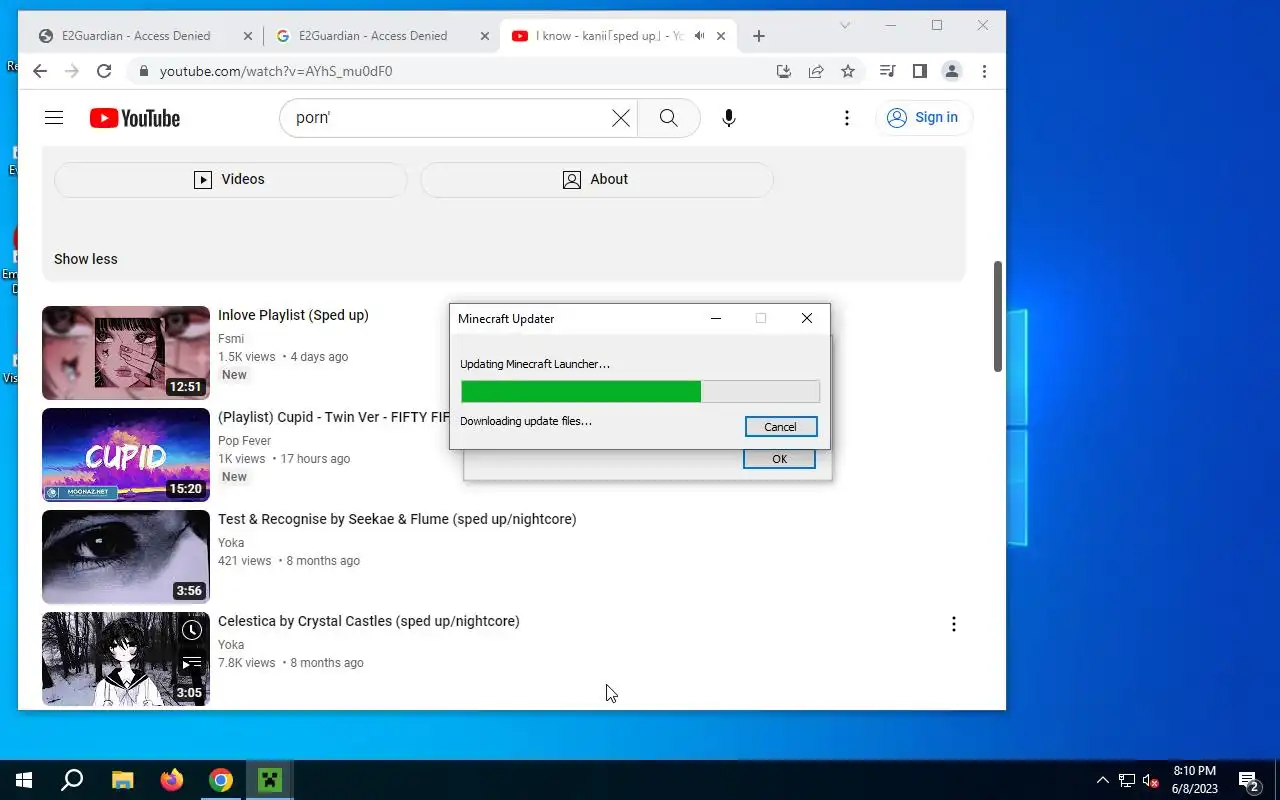The height and width of the screenshot is (800, 1280).
Task: Open the YouTube hamburger guide menu
Action: click(x=54, y=118)
